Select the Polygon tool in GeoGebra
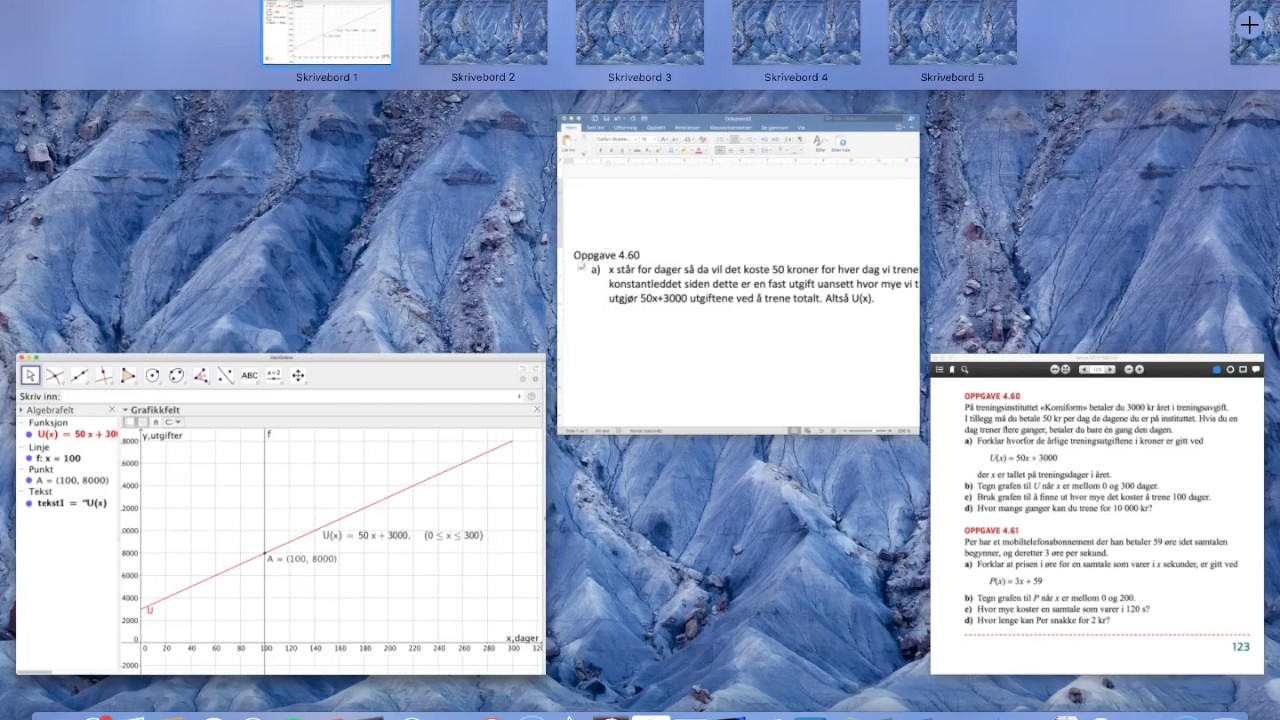Viewport: 1280px width, 720px height. (128, 376)
